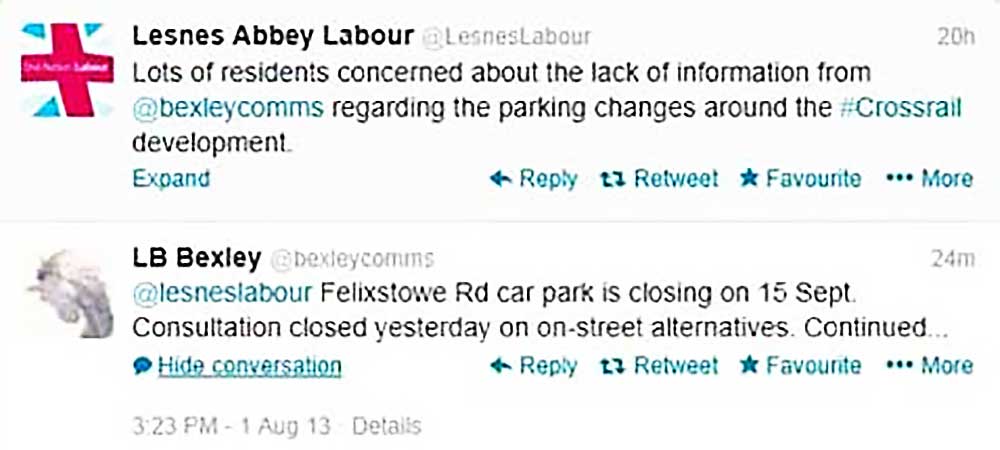Click the LB Bexley profile avatar

coord(68,292)
